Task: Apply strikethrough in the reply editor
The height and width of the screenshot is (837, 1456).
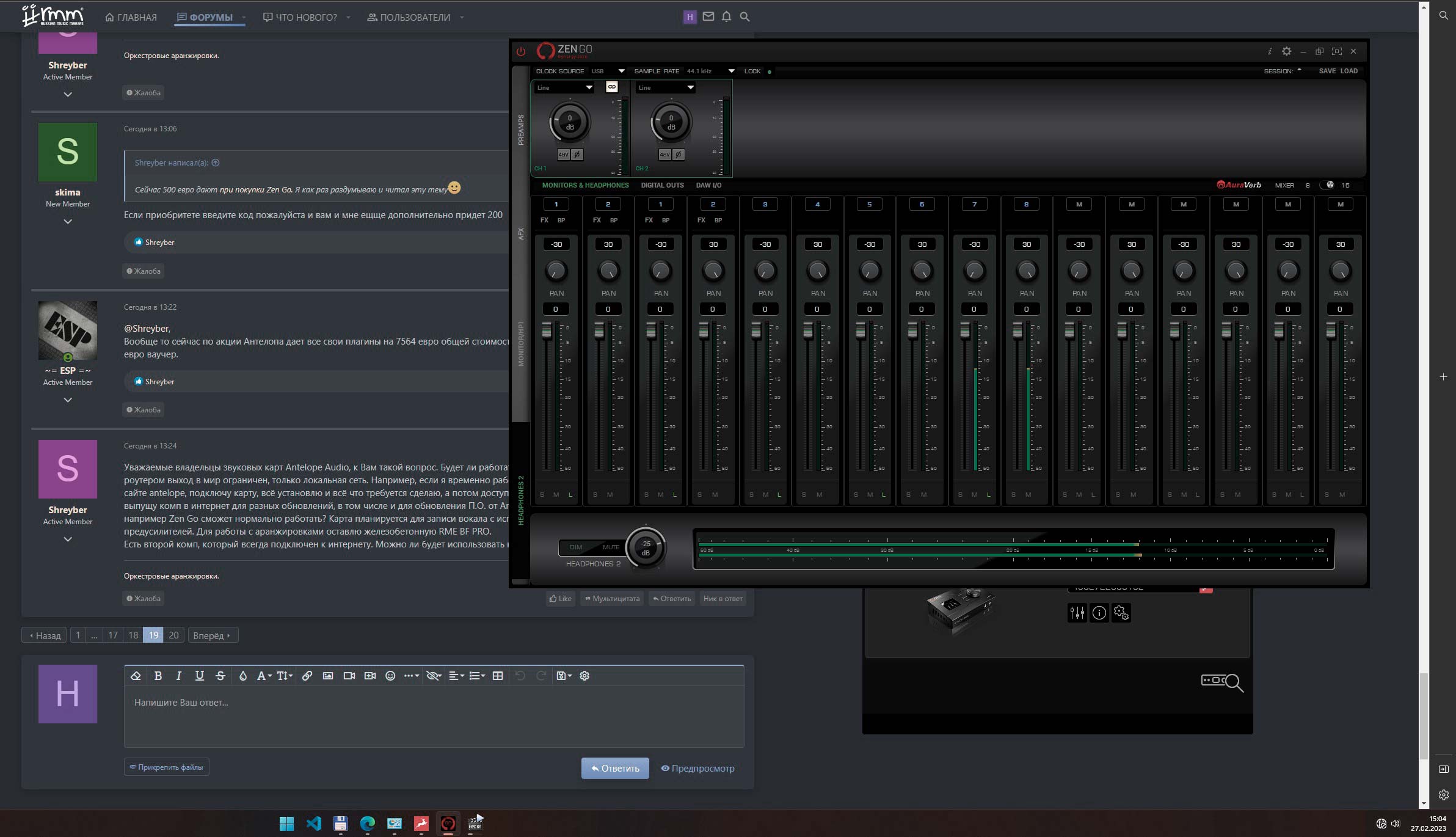Action: 220,676
